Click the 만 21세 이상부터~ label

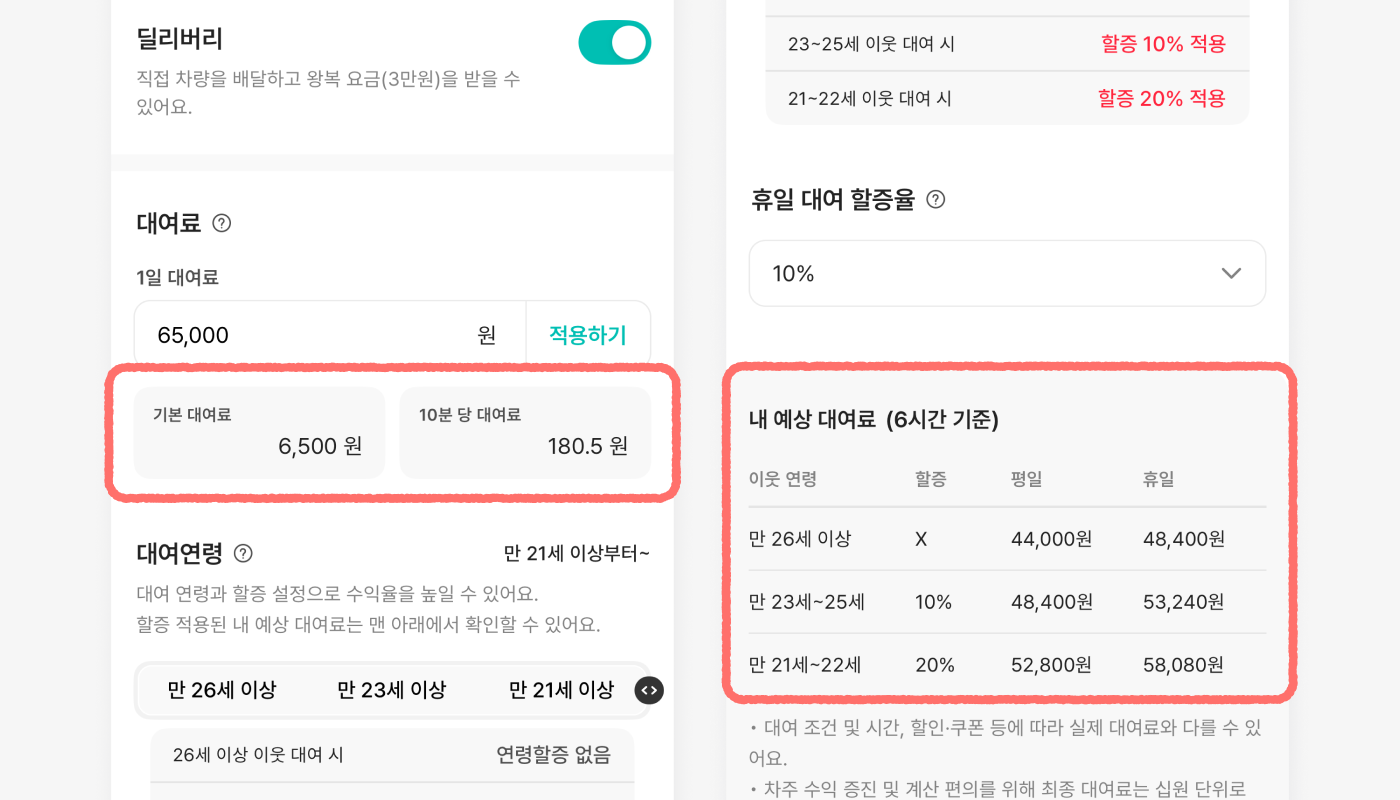575,553
